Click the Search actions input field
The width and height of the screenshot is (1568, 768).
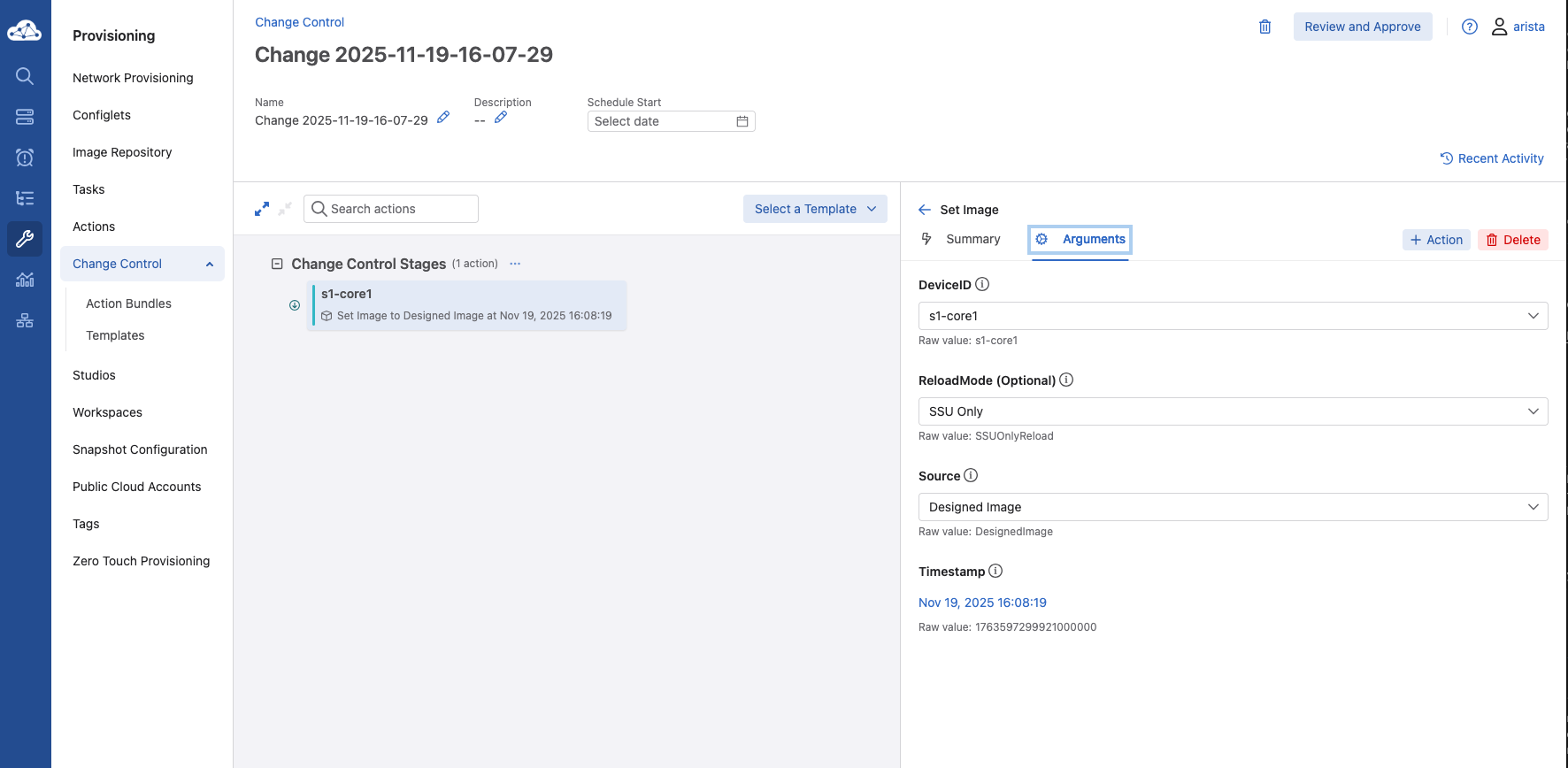click(391, 209)
